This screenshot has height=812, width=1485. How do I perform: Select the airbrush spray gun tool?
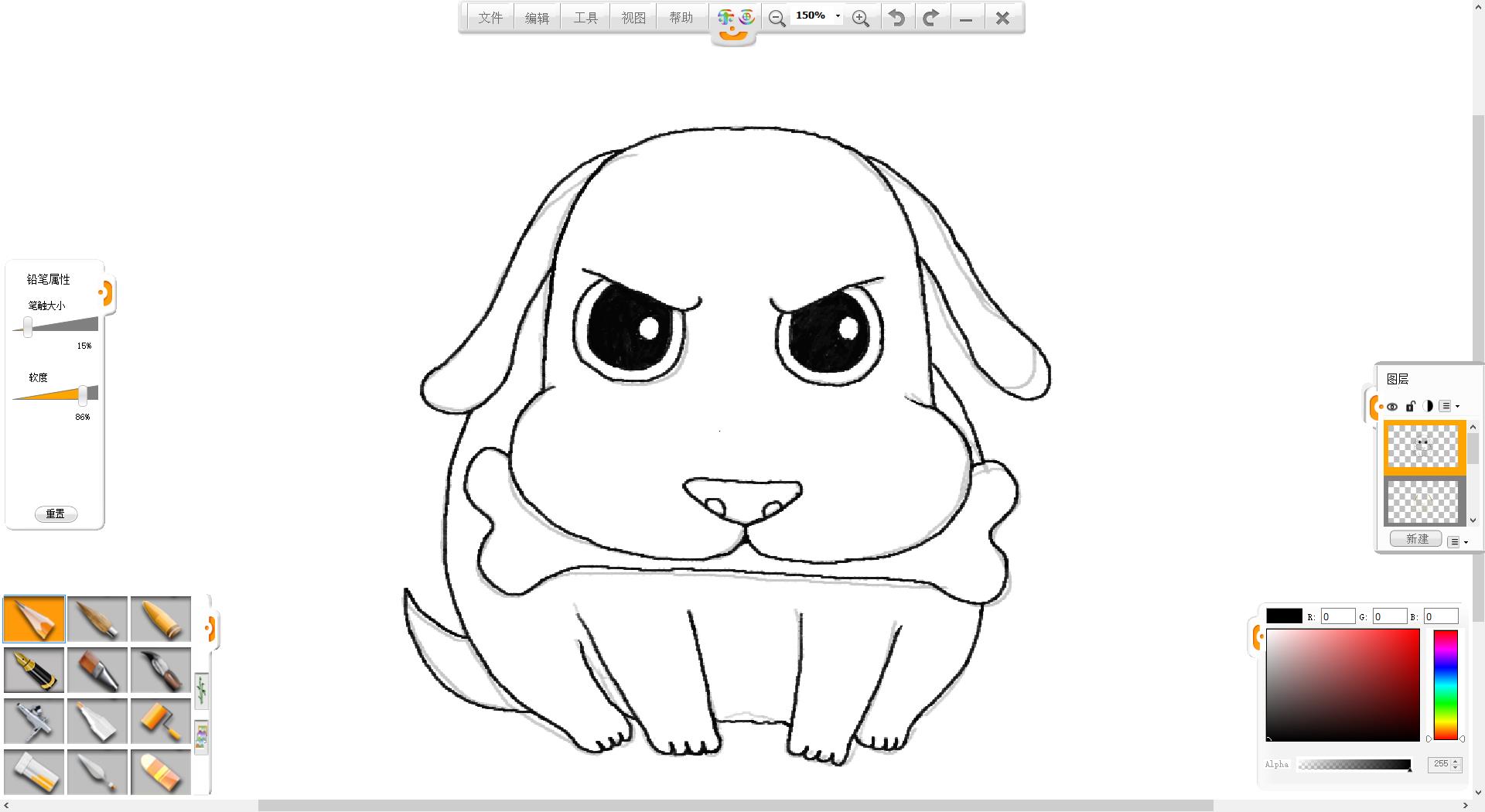pos(34,721)
